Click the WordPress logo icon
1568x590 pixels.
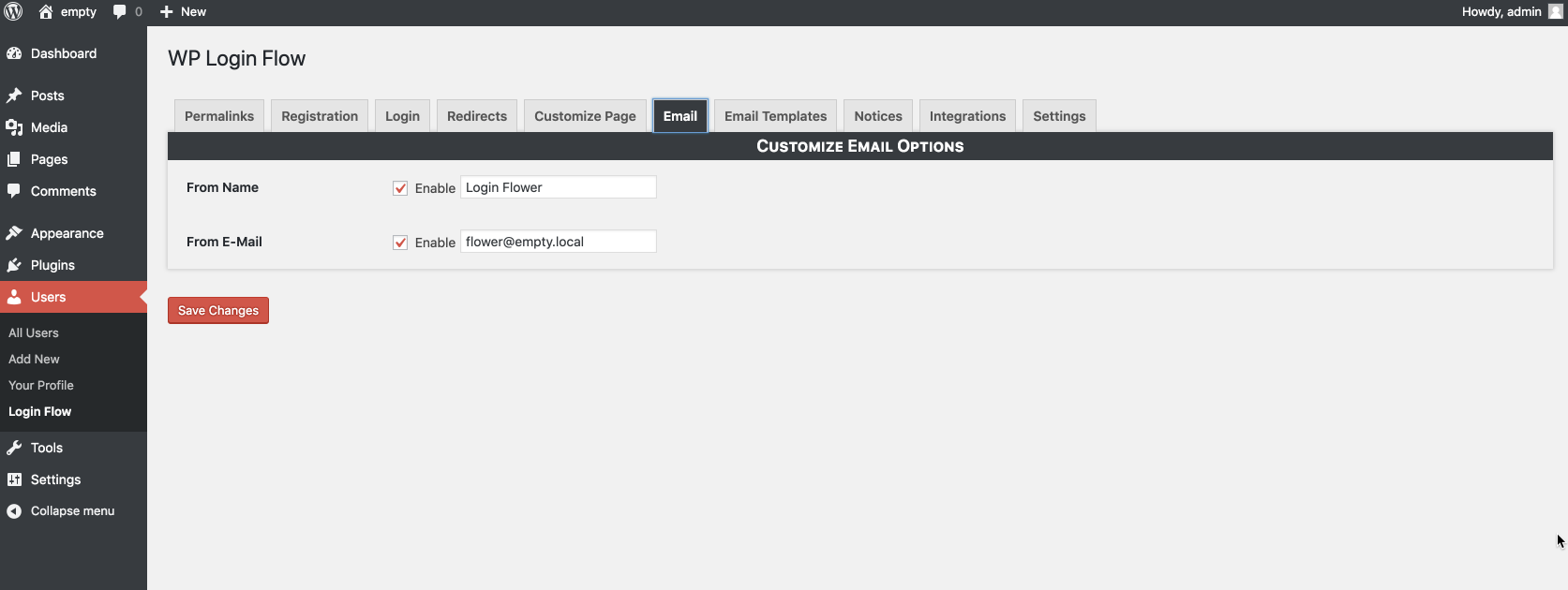point(13,11)
